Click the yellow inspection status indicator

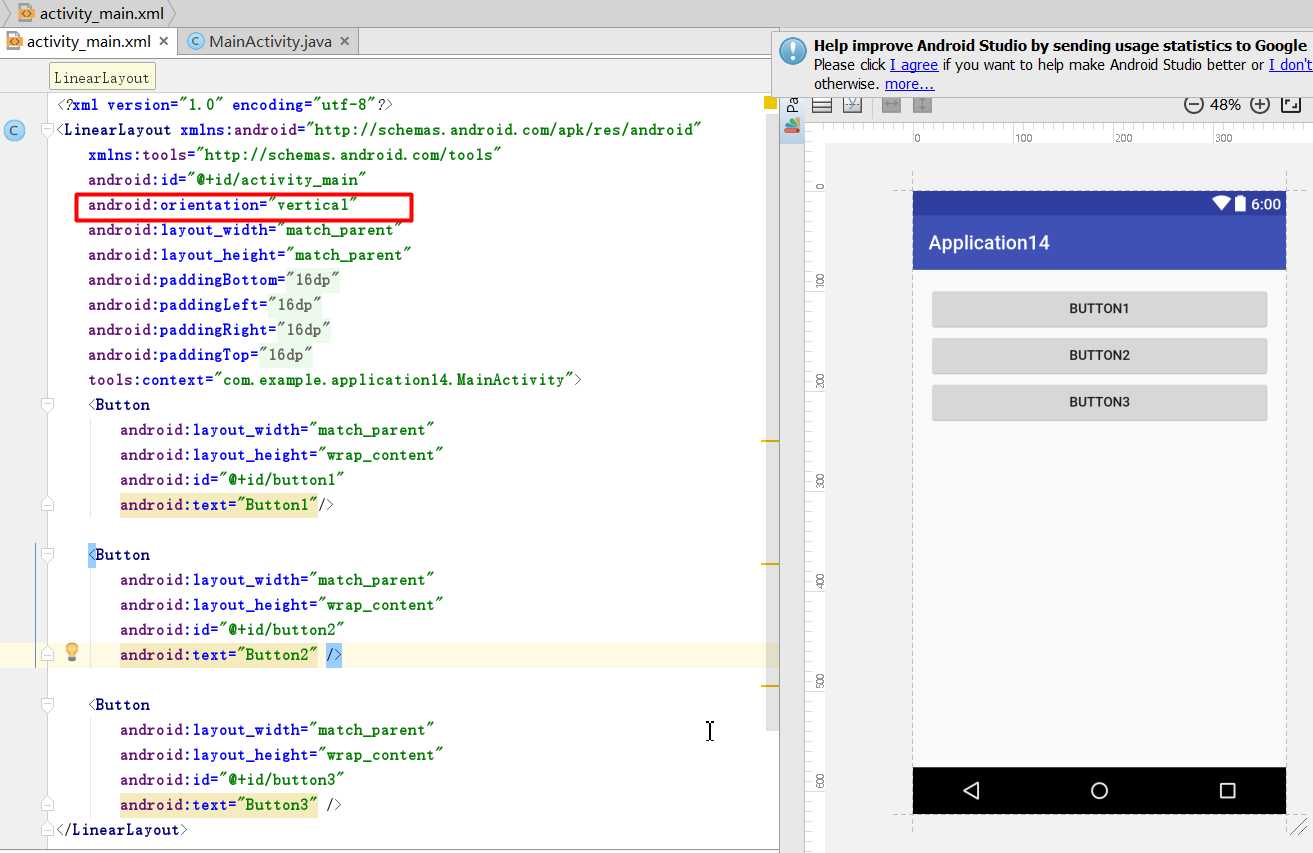(770, 102)
